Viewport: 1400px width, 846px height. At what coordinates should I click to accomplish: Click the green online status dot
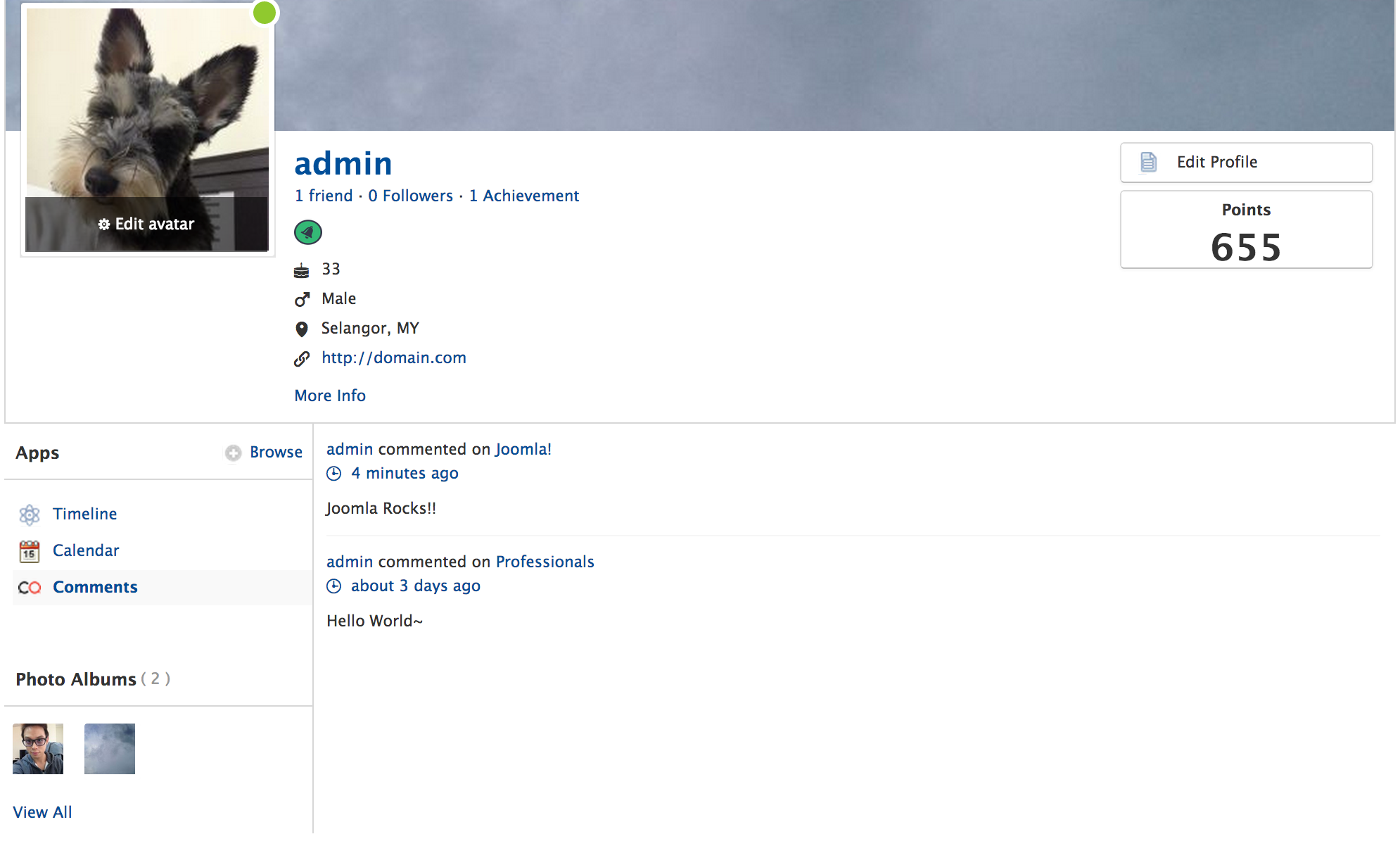tap(265, 13)
